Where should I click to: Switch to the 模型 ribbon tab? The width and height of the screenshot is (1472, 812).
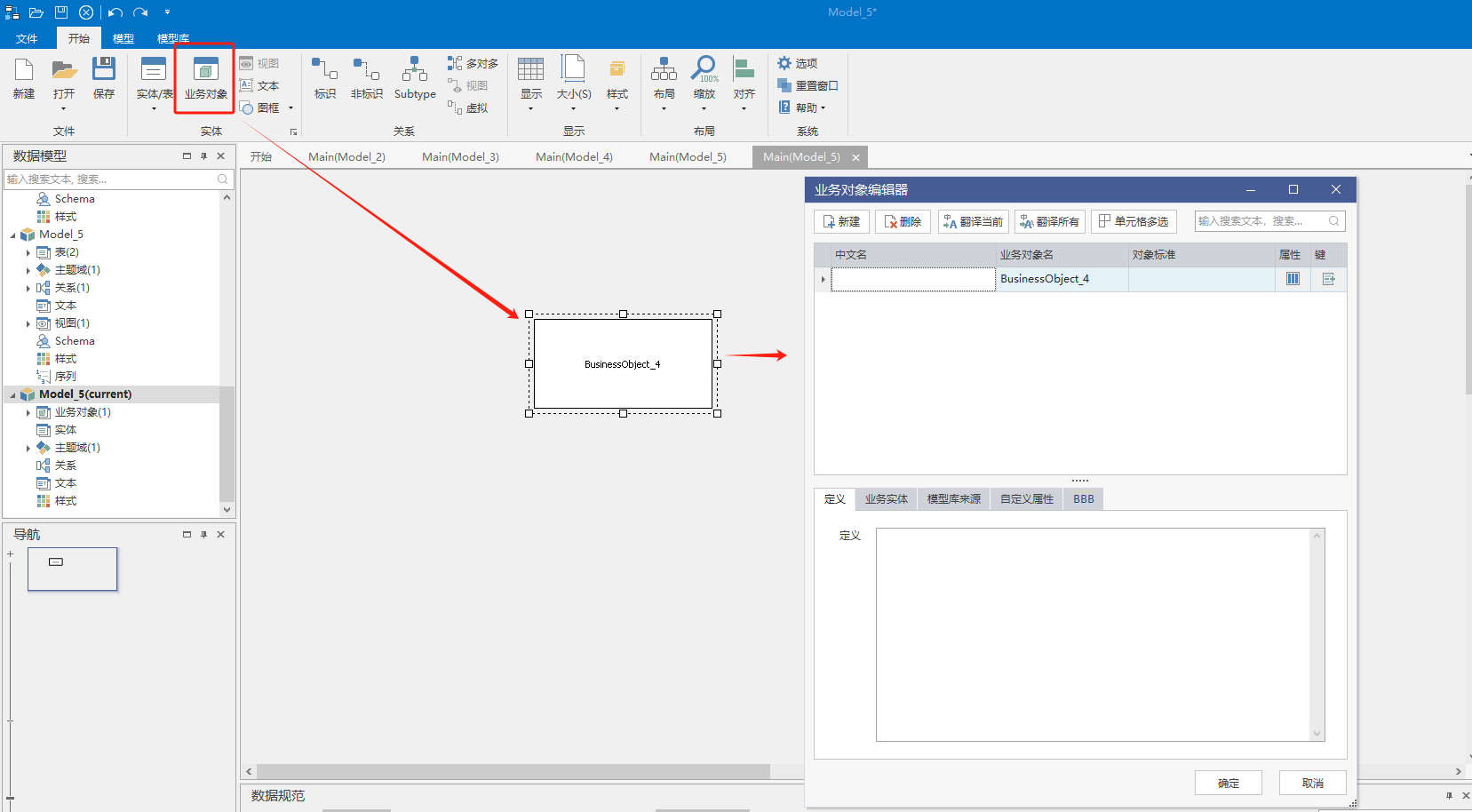coord(123,38)
